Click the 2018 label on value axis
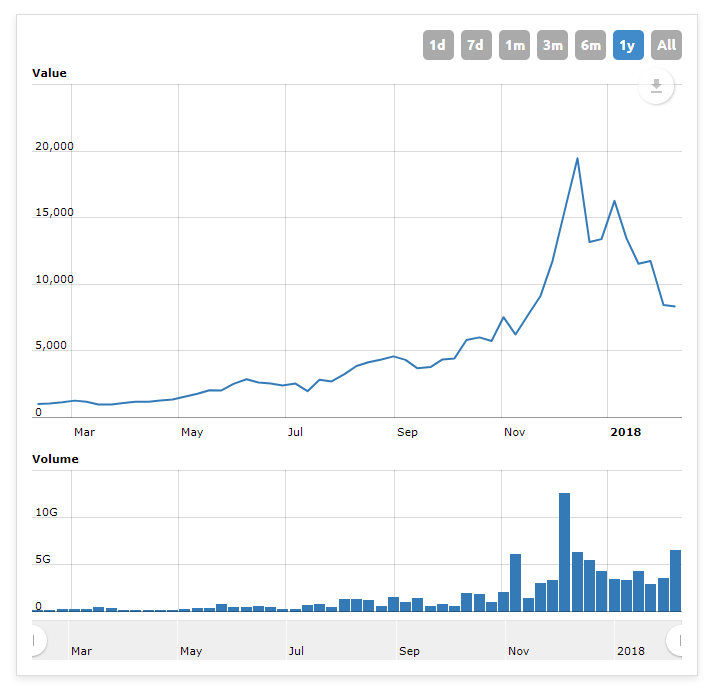The image size is (713, 691). [625, 432]
